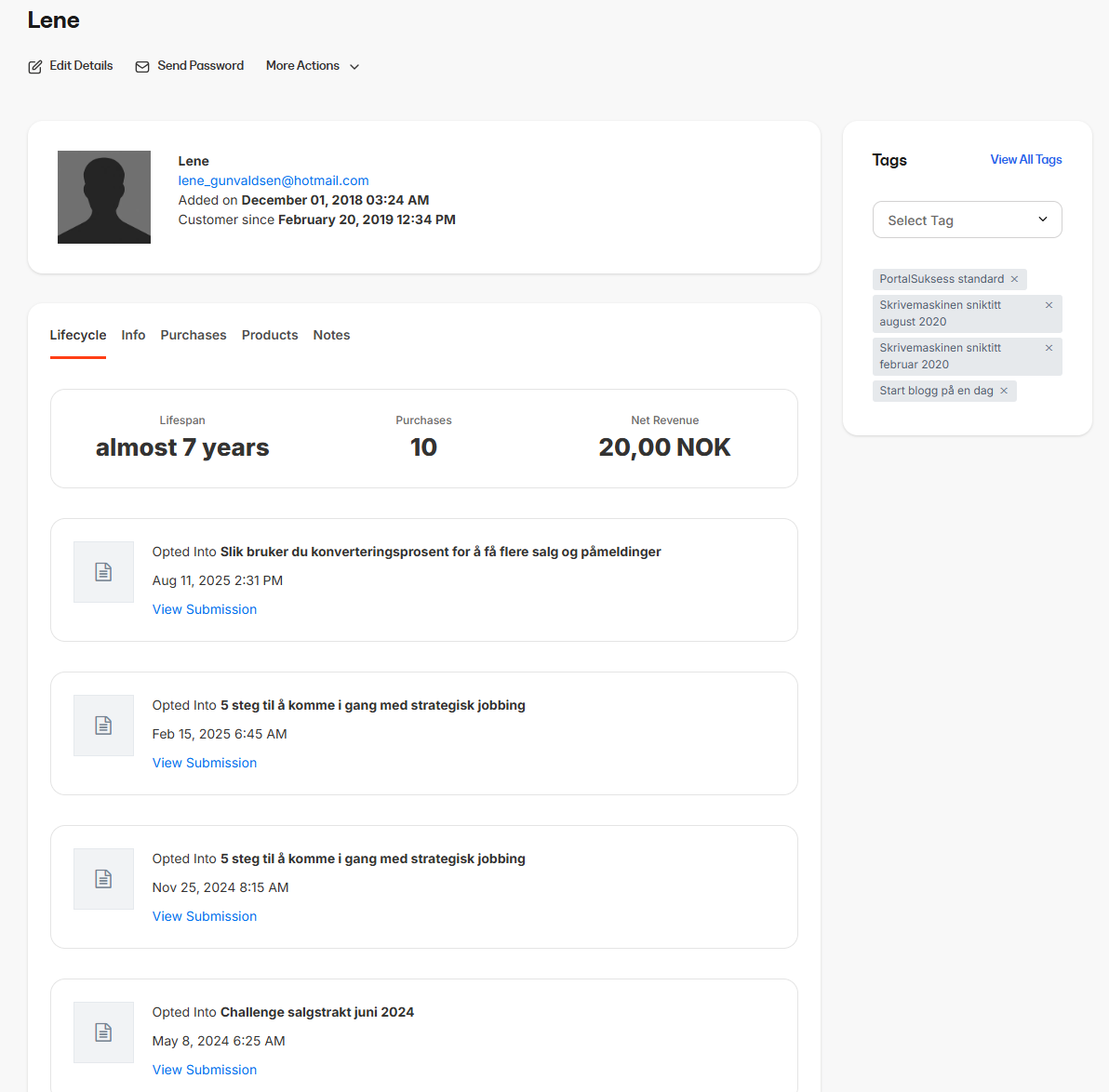This screenshot has width=1109, height=1092.
Task: Click document icon for Aug 11, 2025 opt-in
Action: [103, 571]
